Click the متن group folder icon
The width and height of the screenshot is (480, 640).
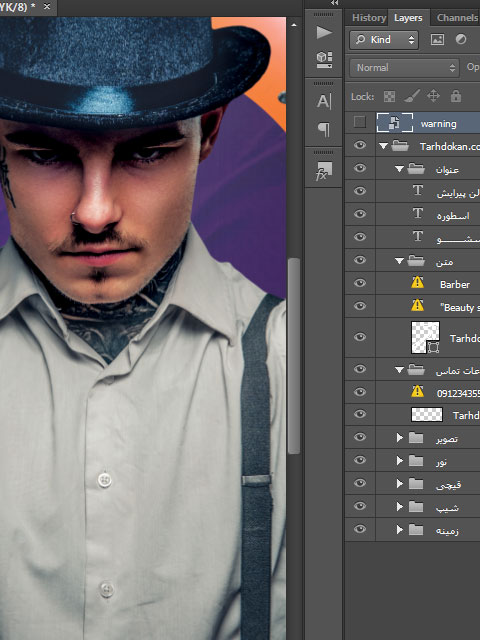(416, 260)
